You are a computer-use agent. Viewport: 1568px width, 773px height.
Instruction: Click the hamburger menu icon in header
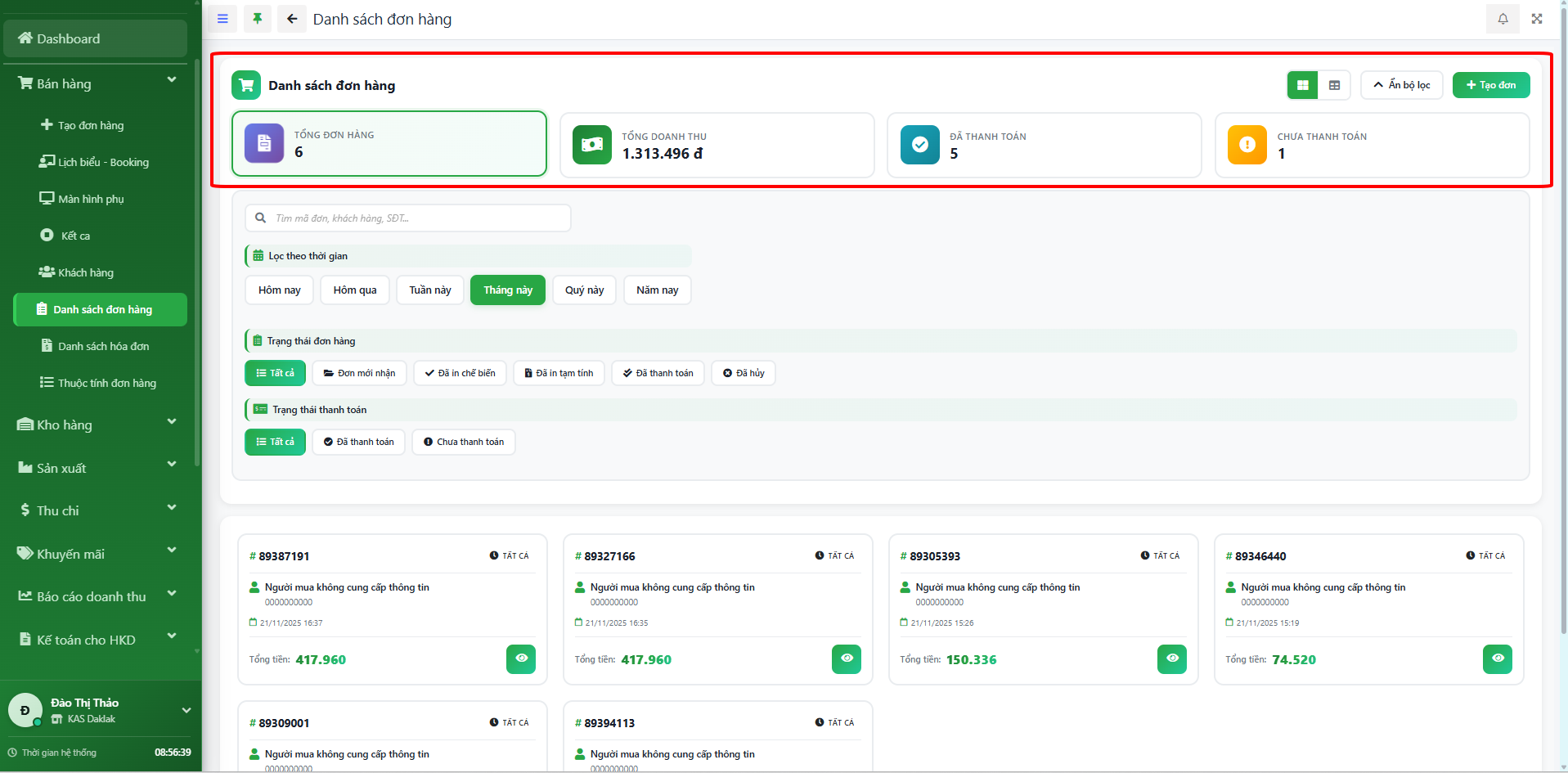222,19
